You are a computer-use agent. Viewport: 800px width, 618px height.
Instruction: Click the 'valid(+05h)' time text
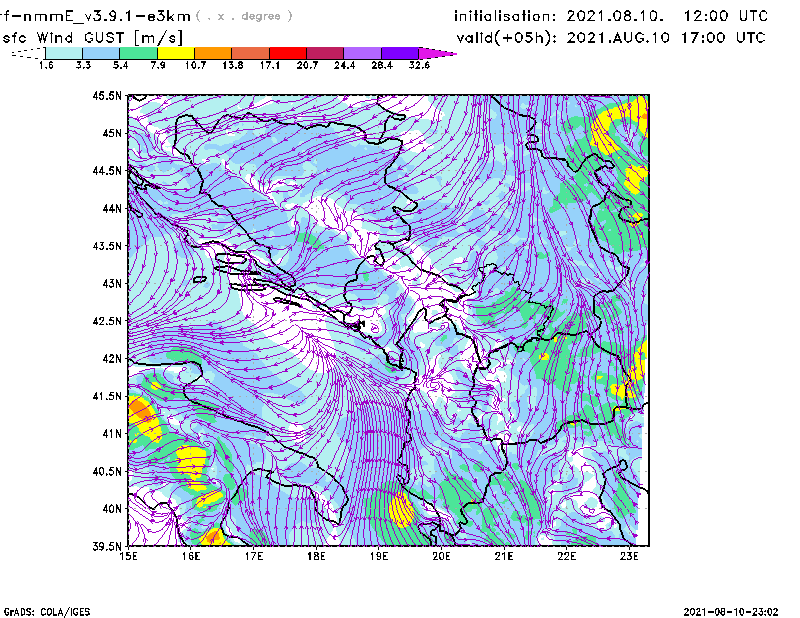(x=611, y=38)
